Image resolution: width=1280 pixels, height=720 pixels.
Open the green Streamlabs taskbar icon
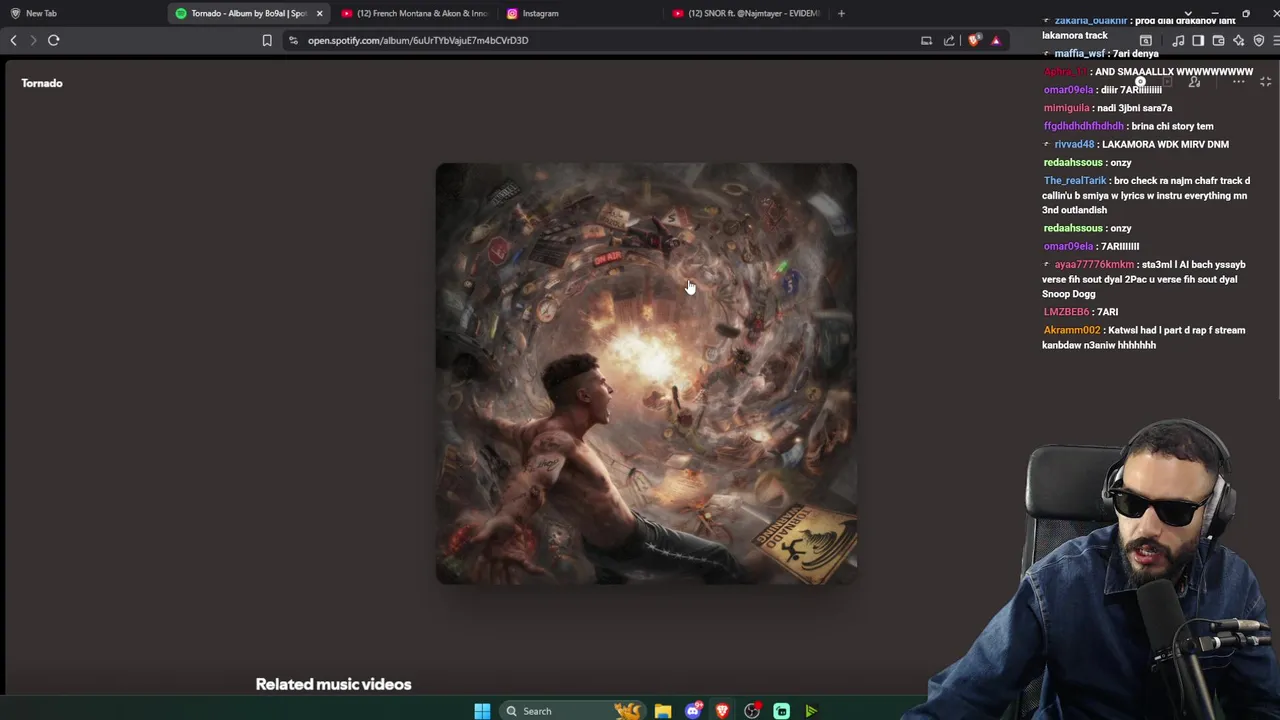[781, 711]
